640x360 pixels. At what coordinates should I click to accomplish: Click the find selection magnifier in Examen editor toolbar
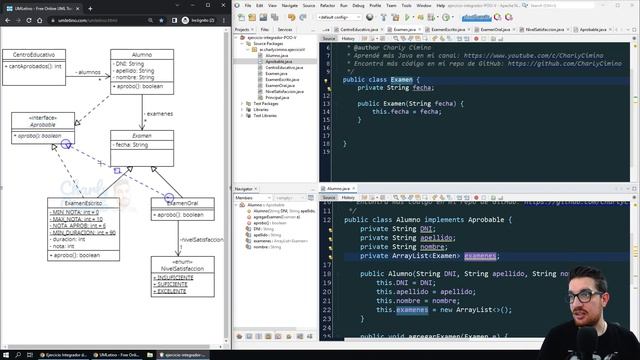(396, 38)
